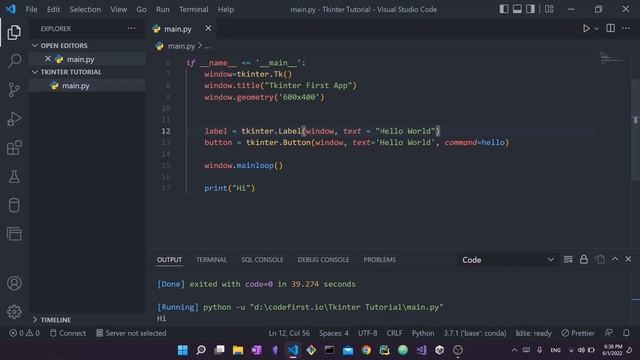Toggle the bottom panel layout icon
640x360 pixels.
point(517,9)
